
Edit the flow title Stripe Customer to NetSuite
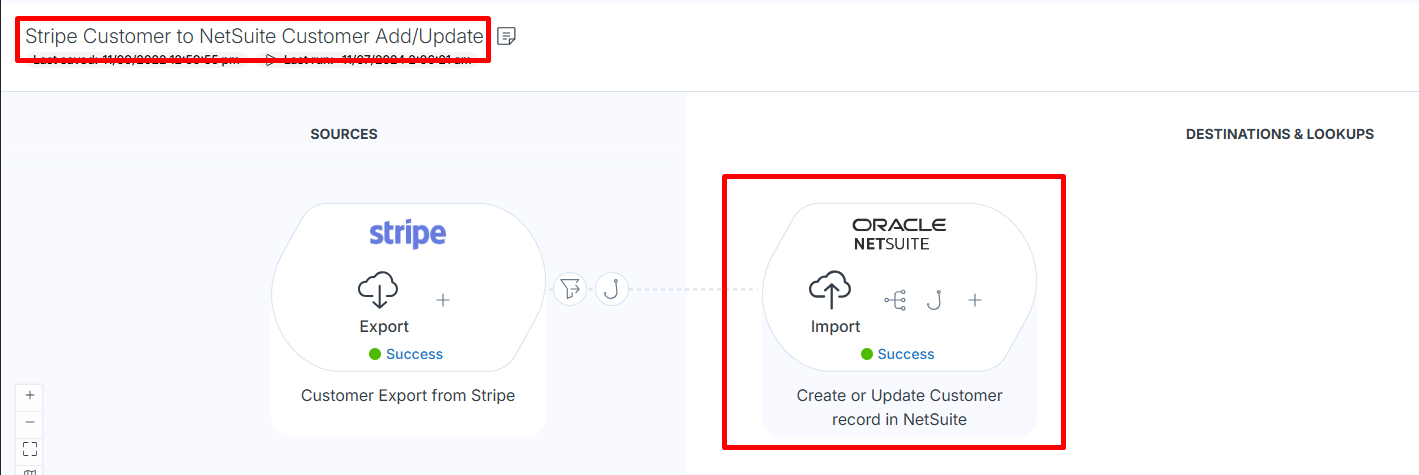254,36
